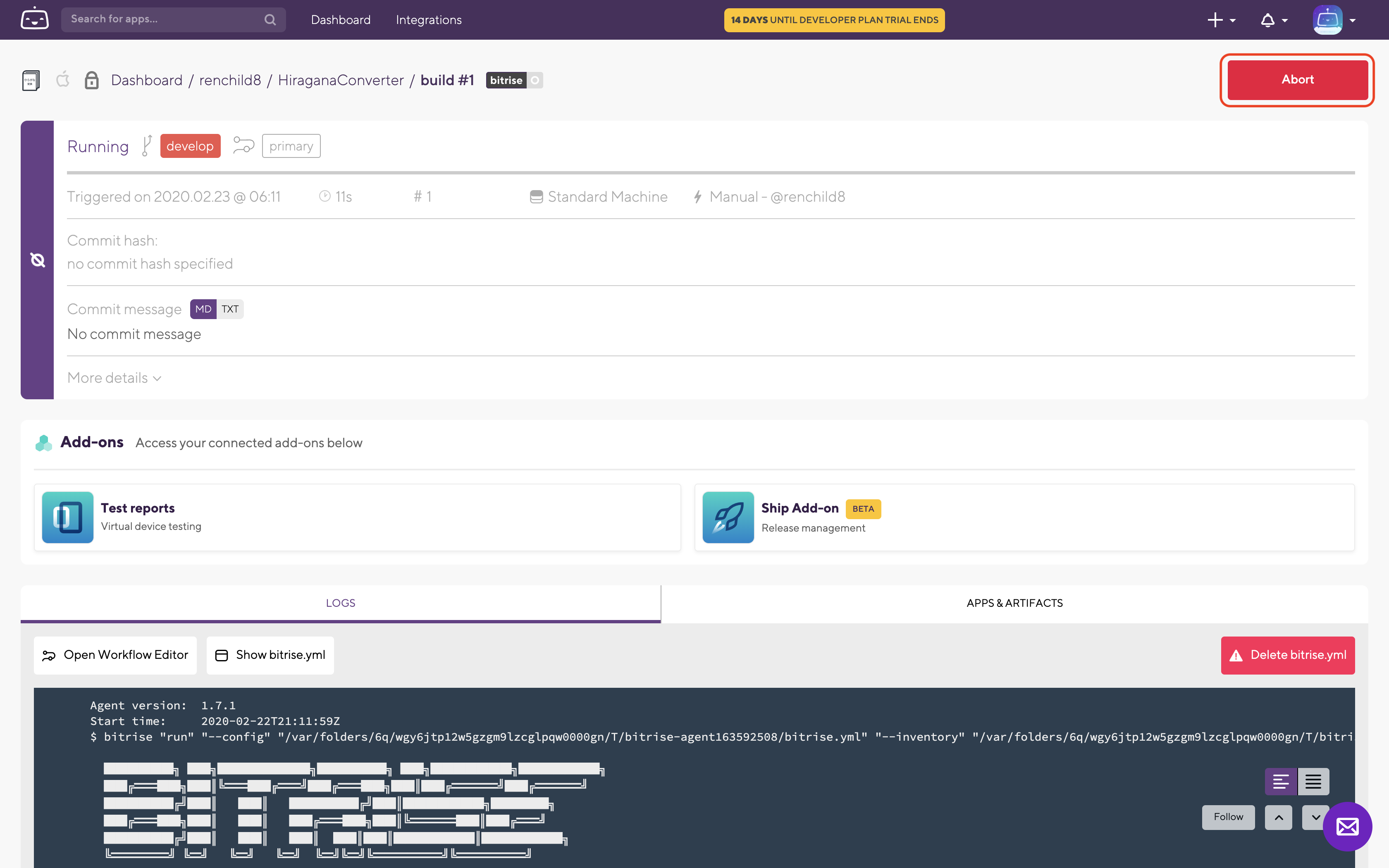Viewport: 1389px width, 868px height.
Task: Switch commit message to TXT view
Action: coord(230,309)
